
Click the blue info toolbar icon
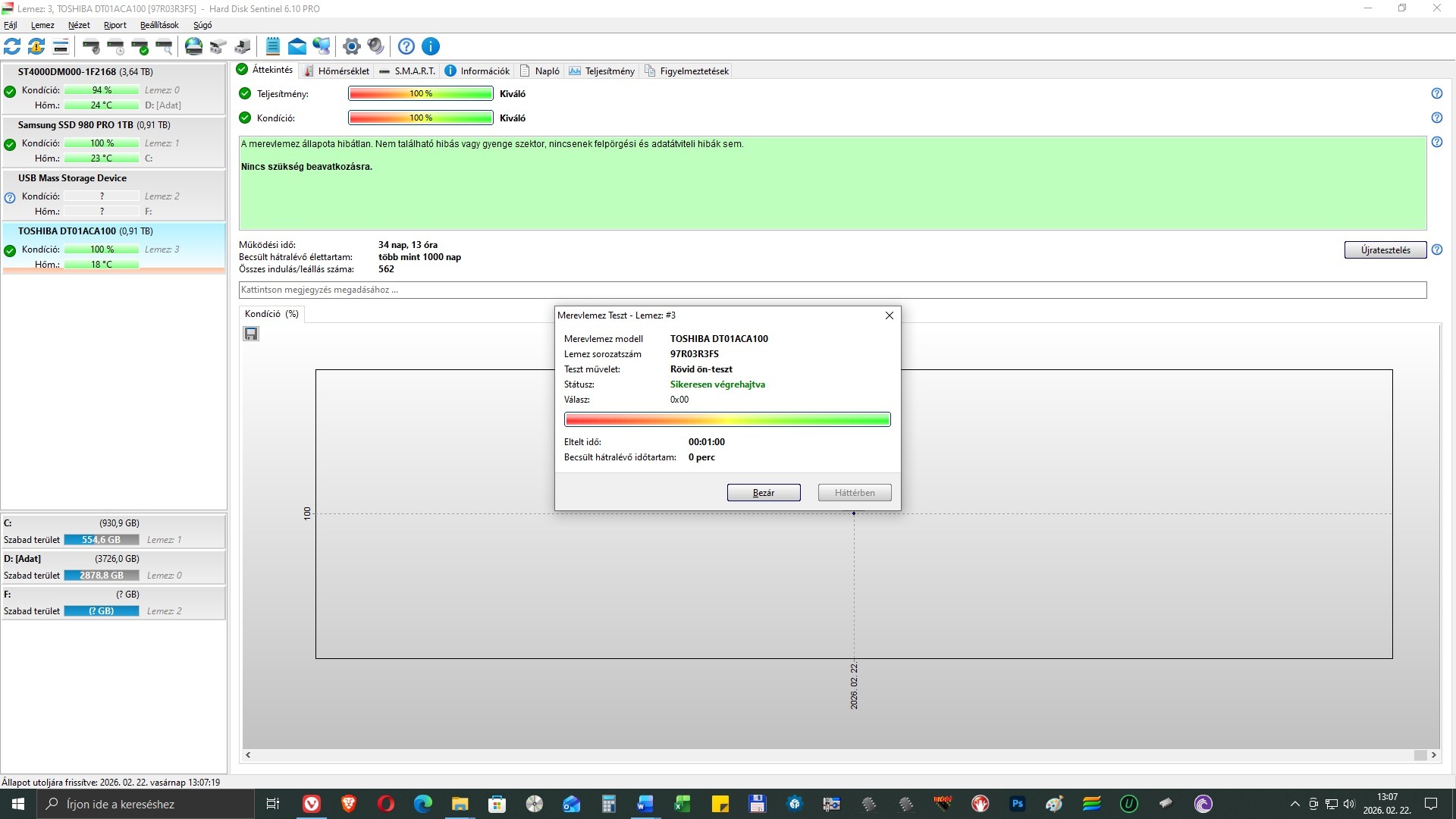click(431, 46)
